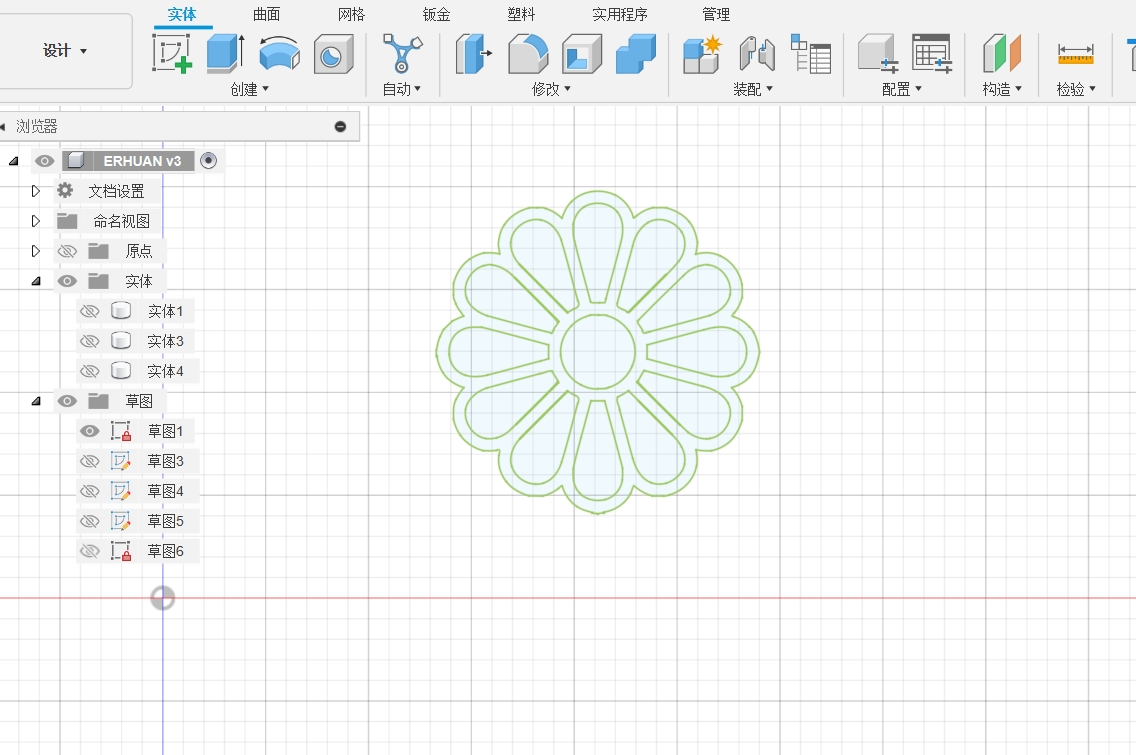The height and width of the screenshot is (755, 1136).
Task: Click the 实体1 body icon
Action: pos(121,311)
